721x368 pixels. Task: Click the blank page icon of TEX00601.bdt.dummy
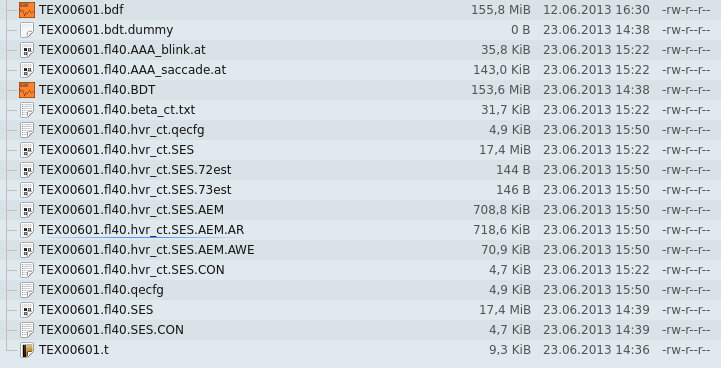(27, 30)
